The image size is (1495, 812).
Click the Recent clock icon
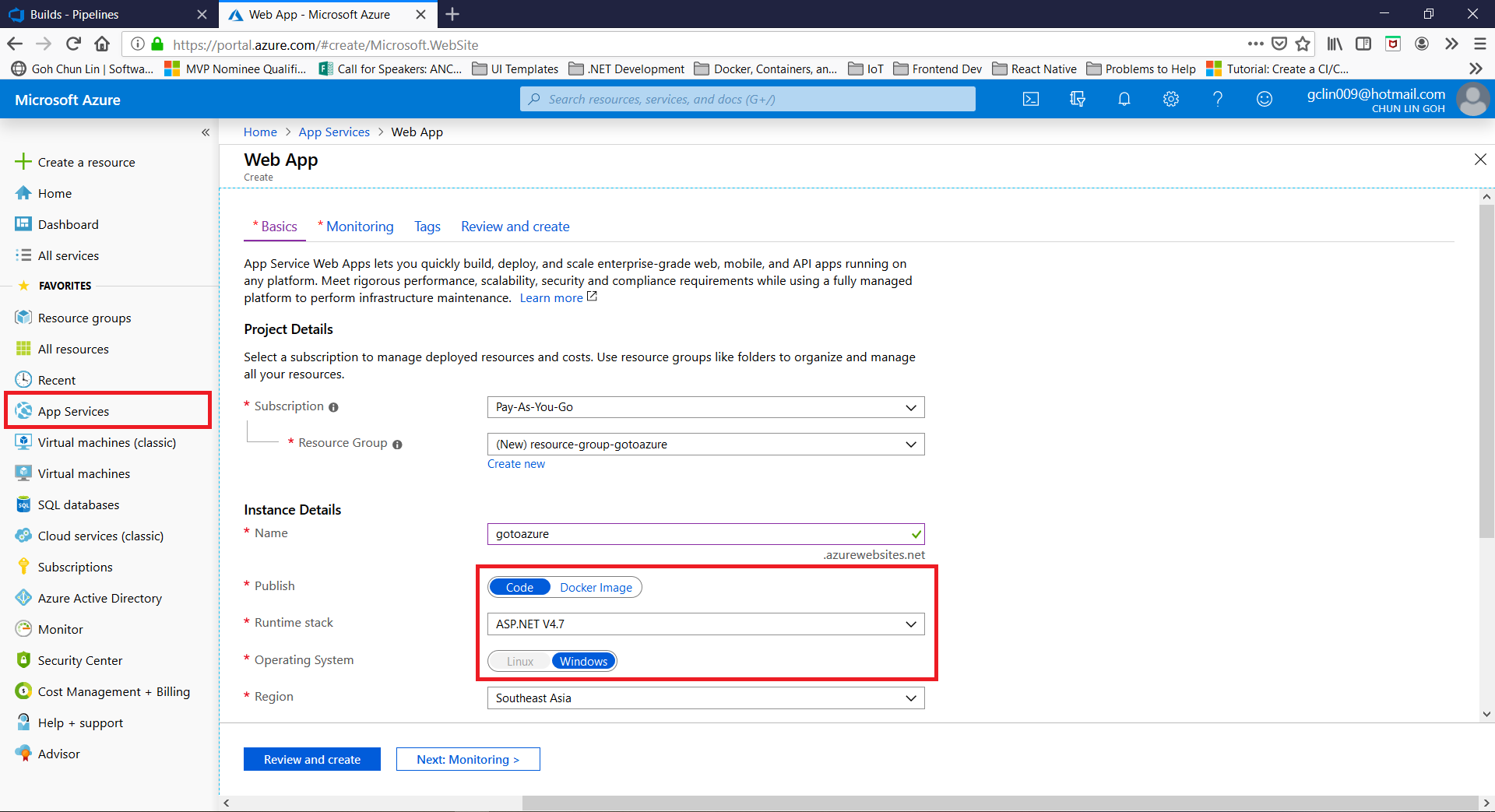click(x=23, y=380)
